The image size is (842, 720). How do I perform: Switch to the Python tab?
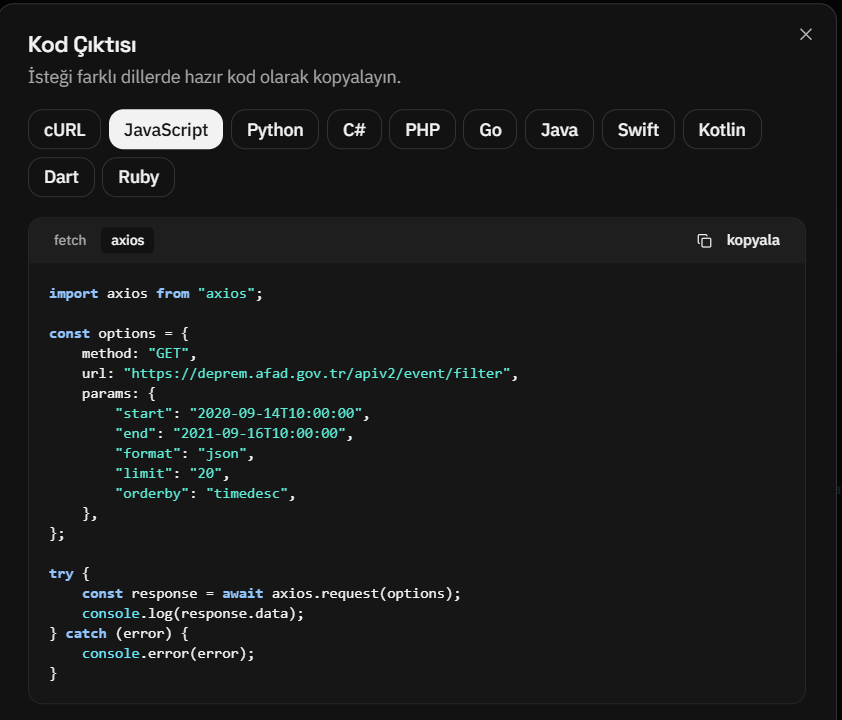tap(275, 129)
